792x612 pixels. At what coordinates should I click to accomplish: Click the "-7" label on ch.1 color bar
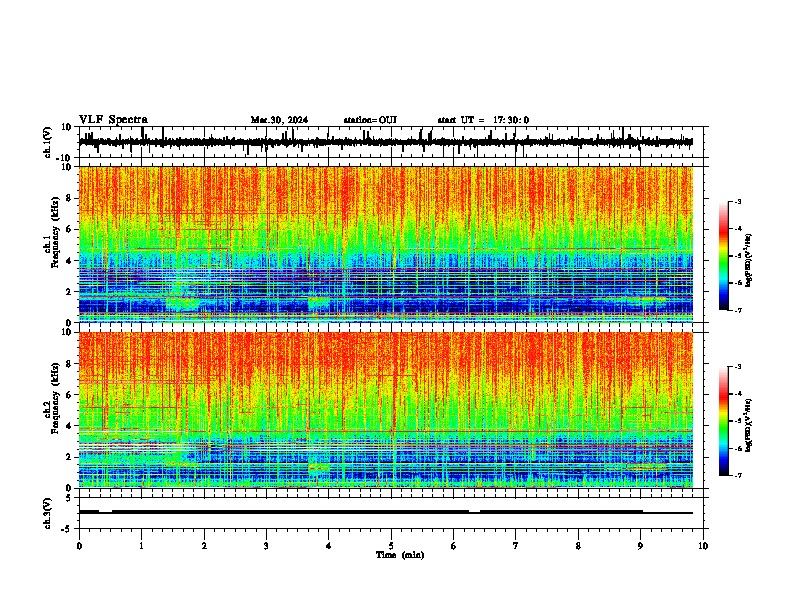tap(738, 310)
